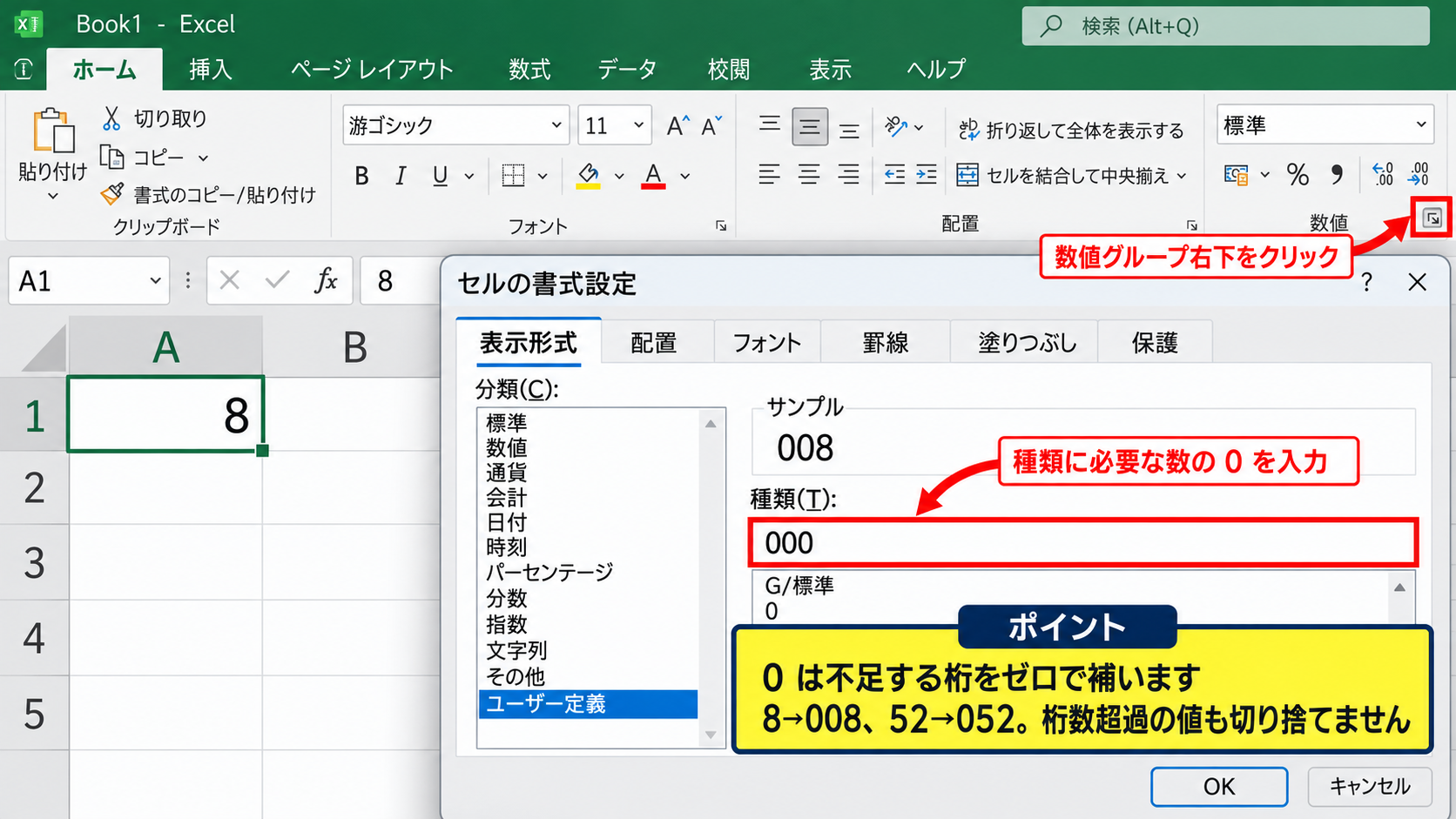Switch to dialog tab 塗りつぶし
Viewport: 1456px width, 819px height.
(1027, 343)
